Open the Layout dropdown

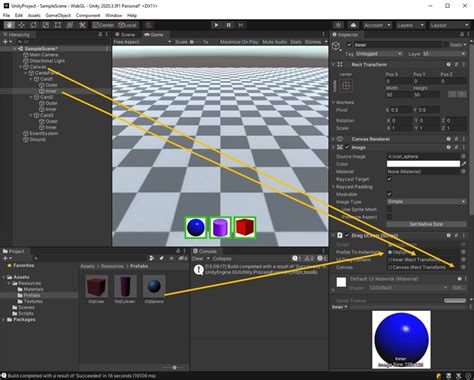pyautogui.click(x=449, y=25)
